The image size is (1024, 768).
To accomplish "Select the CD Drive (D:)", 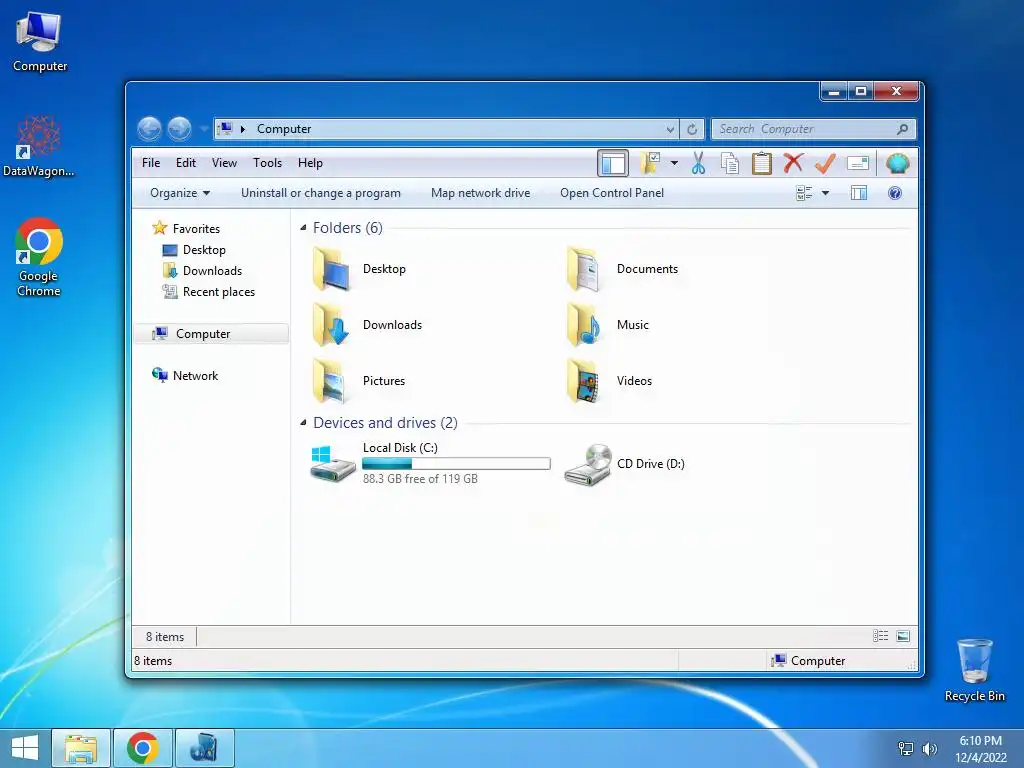I will click(624, 464).
